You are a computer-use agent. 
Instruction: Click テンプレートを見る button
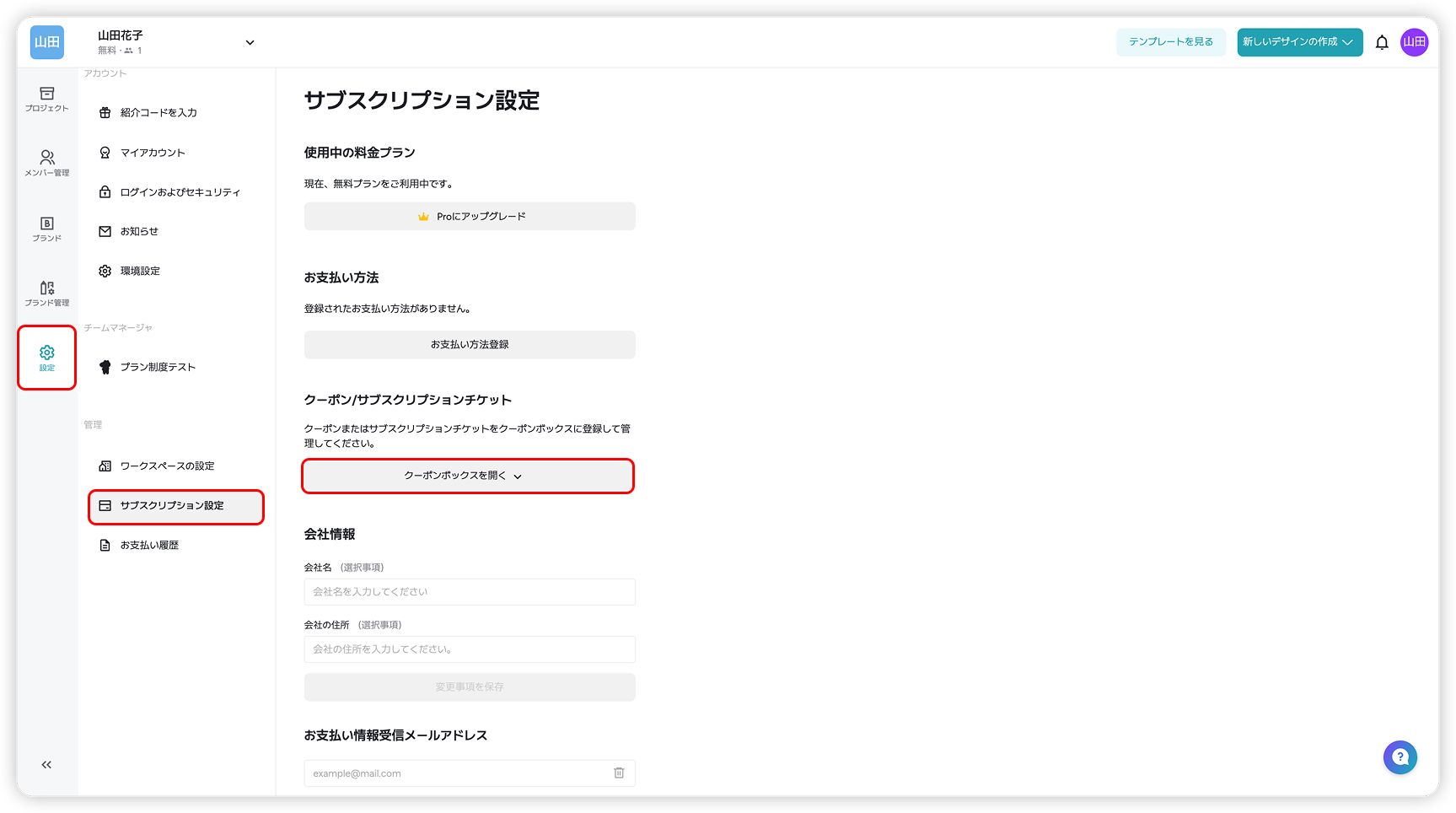tap(1170, 41)
